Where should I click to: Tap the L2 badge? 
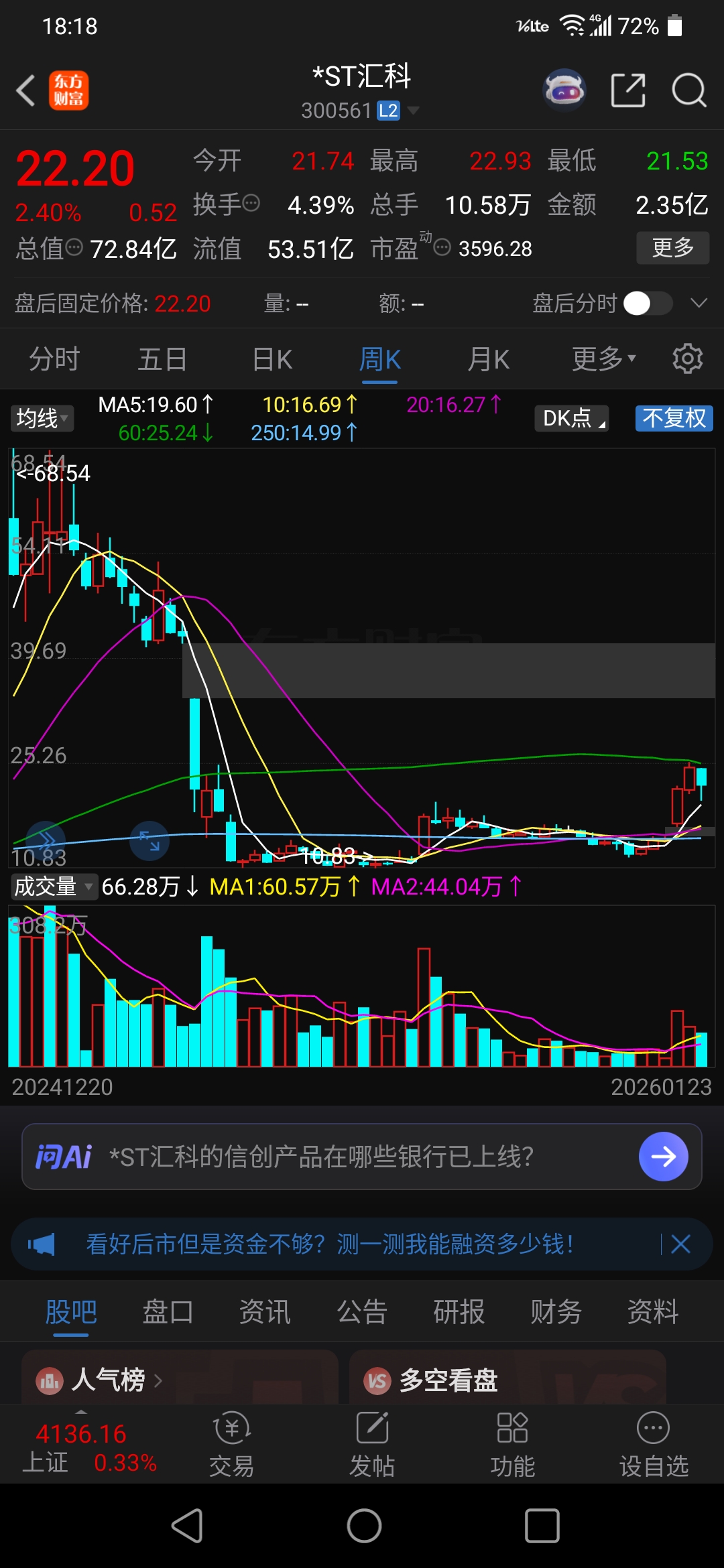(x=388, y=110)
